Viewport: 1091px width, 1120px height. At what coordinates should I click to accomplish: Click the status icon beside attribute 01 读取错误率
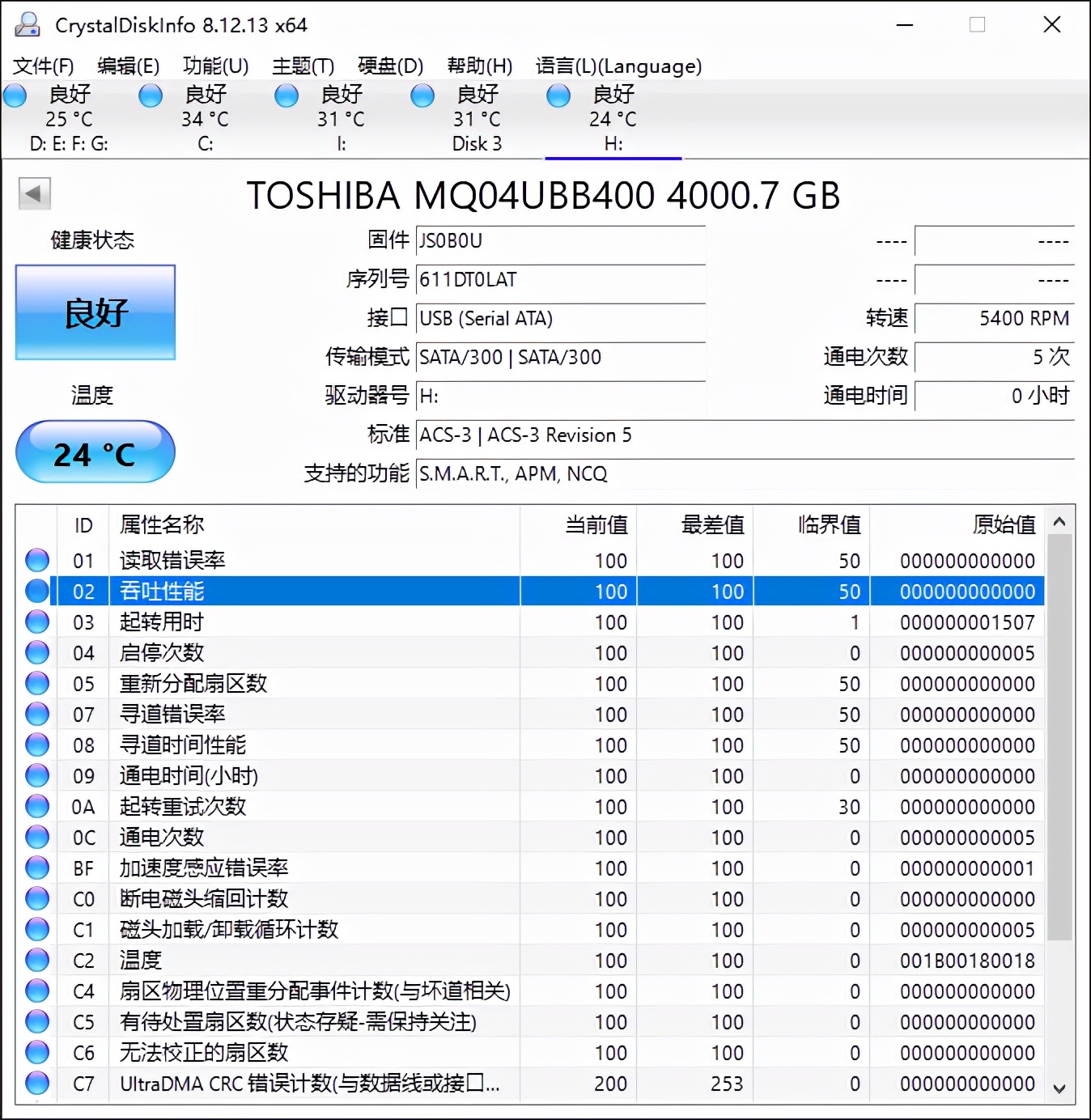(x=36, y=560)
